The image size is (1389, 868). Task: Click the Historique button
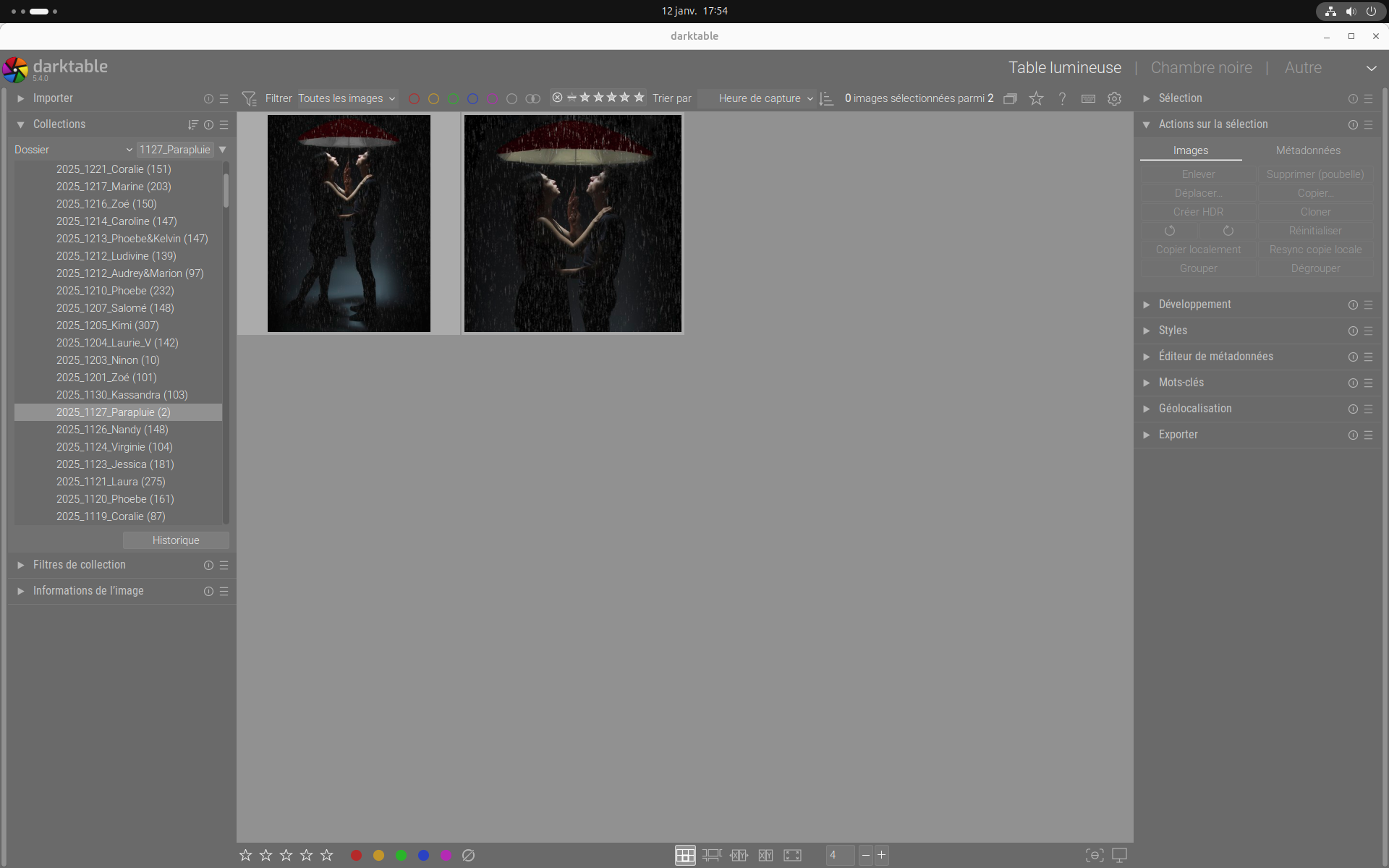(176, 540)
